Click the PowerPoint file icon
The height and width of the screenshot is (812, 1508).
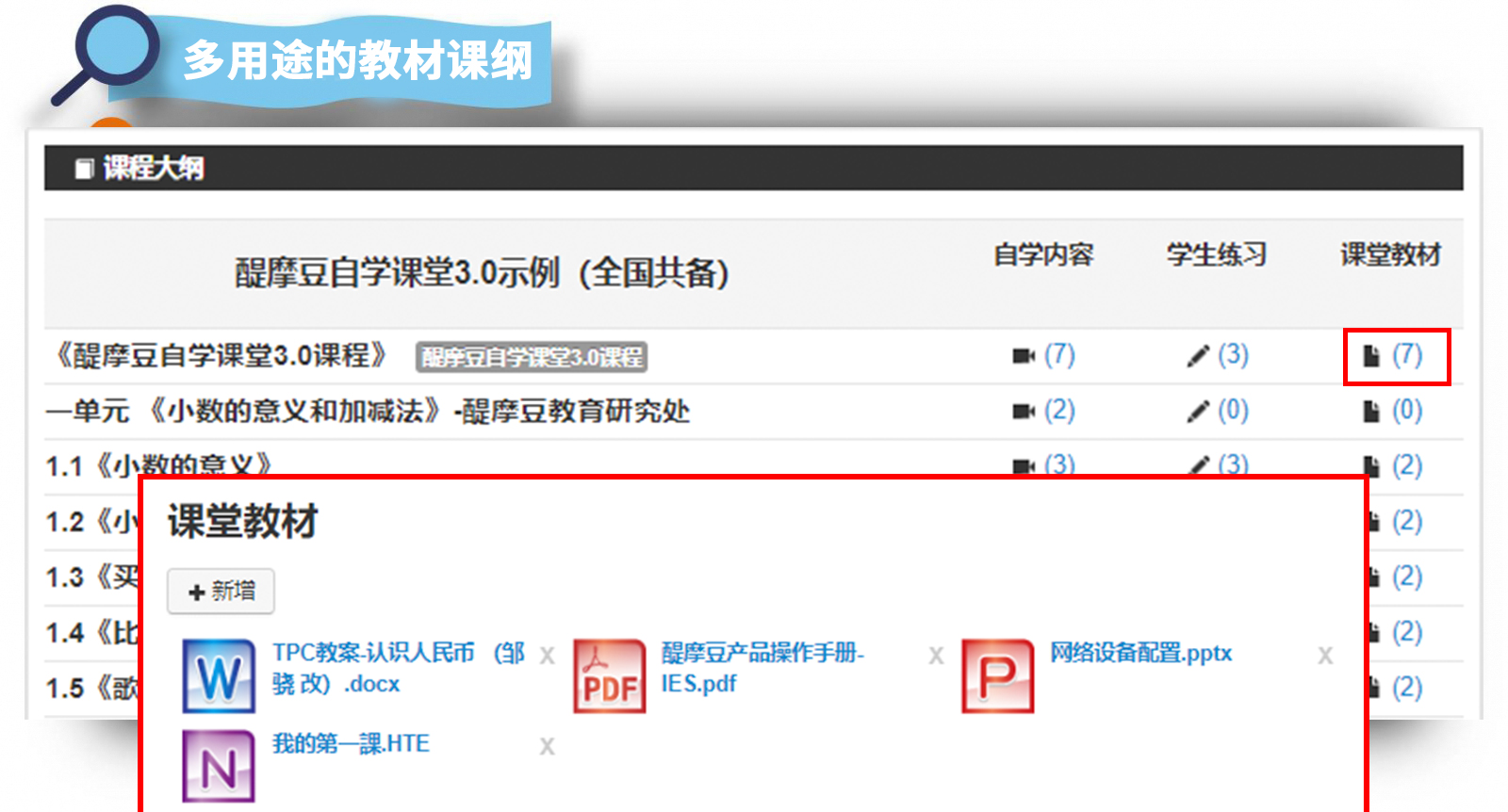(998, 675)
